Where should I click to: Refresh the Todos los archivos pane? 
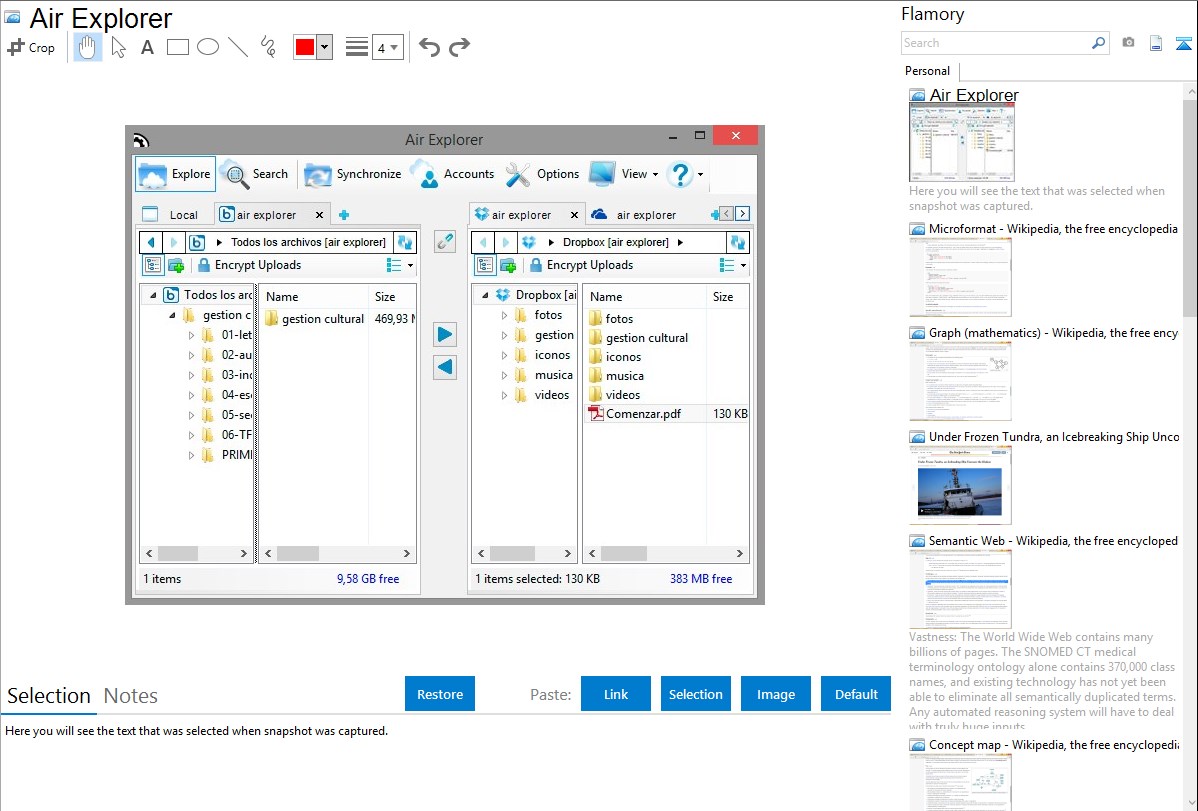[405, 242]
